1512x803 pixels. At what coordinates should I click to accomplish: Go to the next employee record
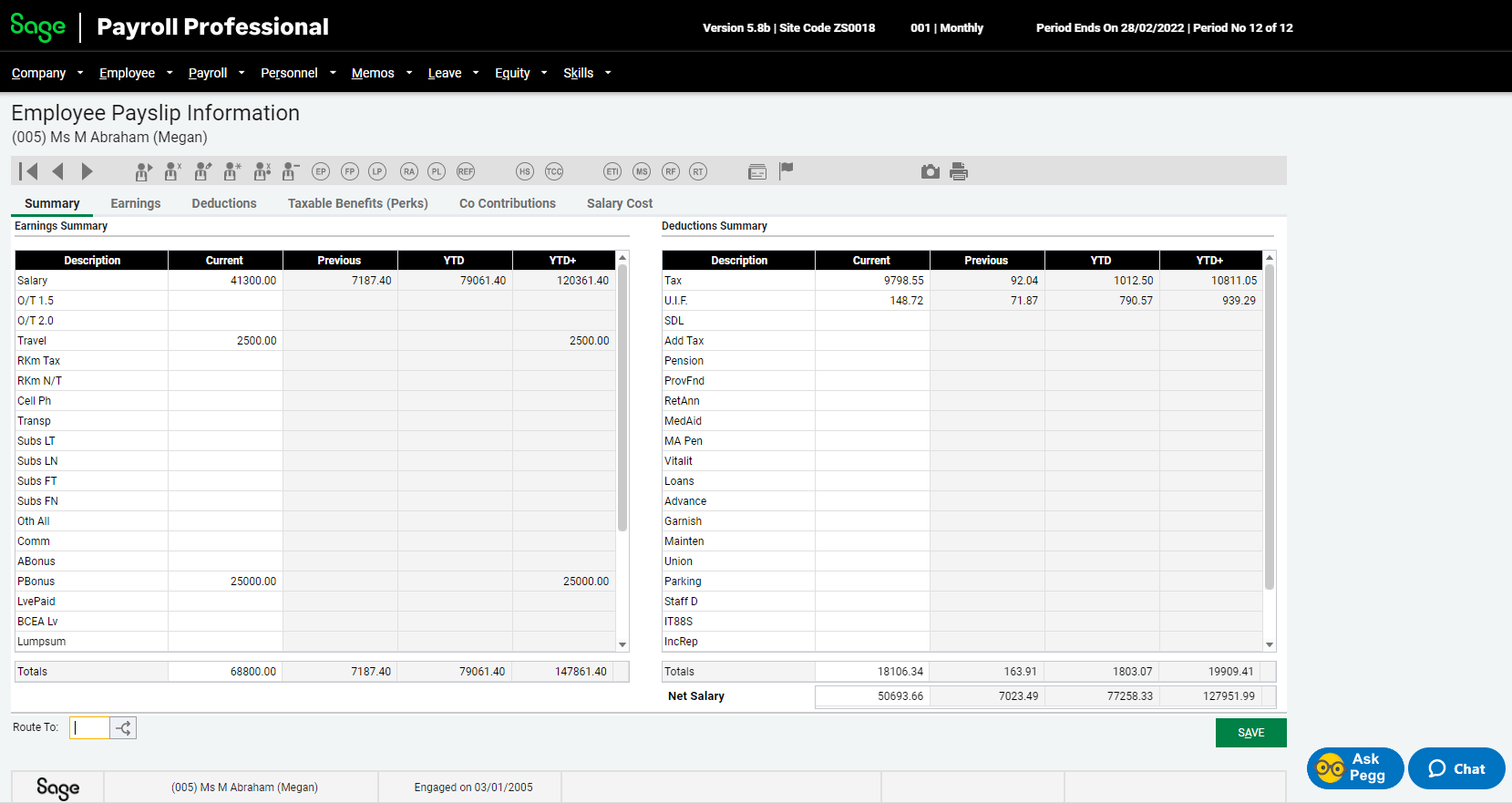[87, 171]
